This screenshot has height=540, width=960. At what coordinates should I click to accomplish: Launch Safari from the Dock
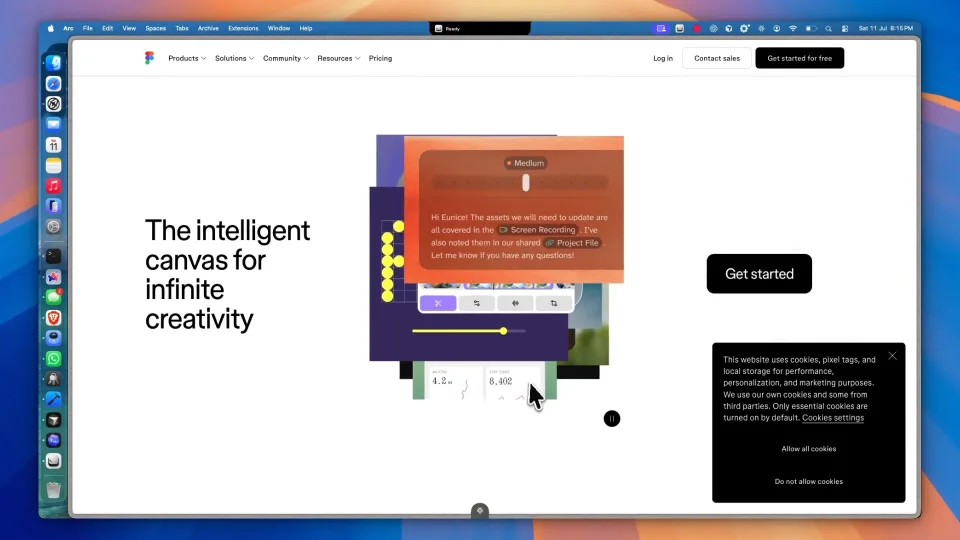click(x=54, y=84)
